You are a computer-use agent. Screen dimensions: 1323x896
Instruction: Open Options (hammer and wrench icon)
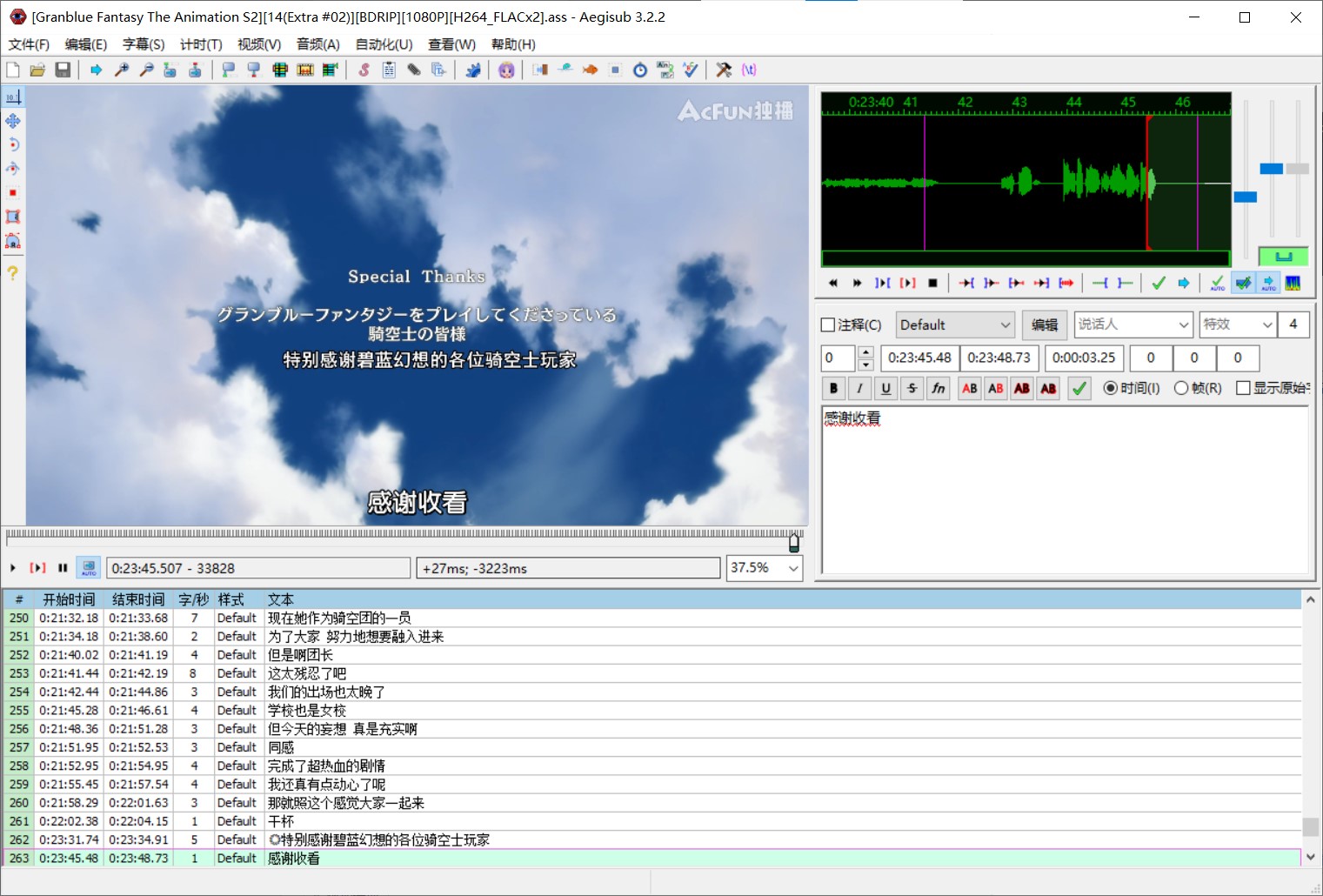pyautogui.click(x=724, y=70)
